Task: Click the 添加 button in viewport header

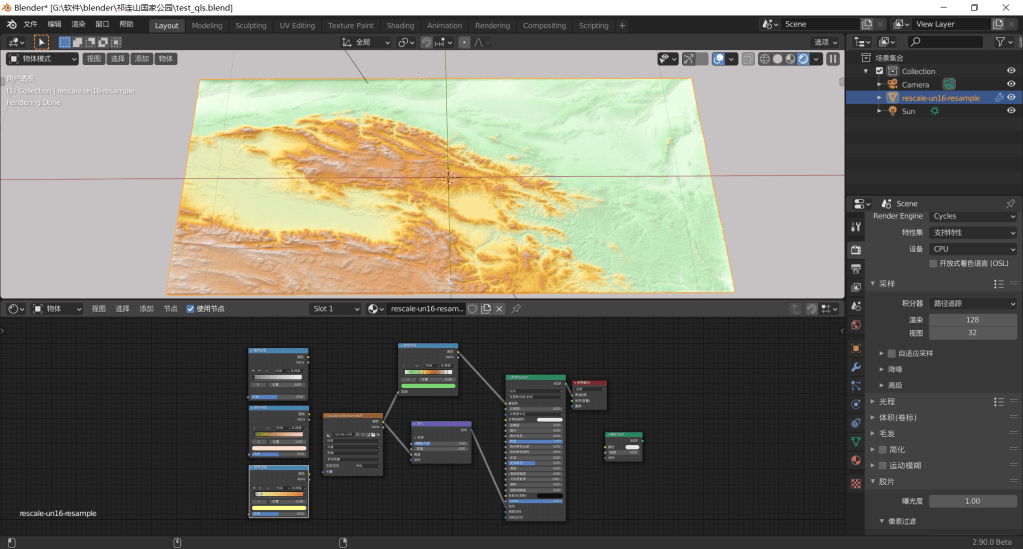Action: (142, 59)
